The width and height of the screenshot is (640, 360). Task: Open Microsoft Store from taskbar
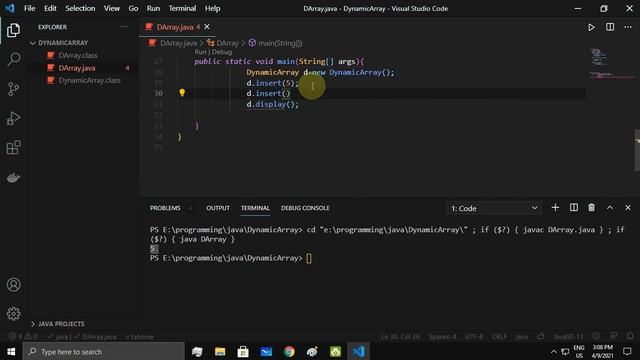[243, 351]
